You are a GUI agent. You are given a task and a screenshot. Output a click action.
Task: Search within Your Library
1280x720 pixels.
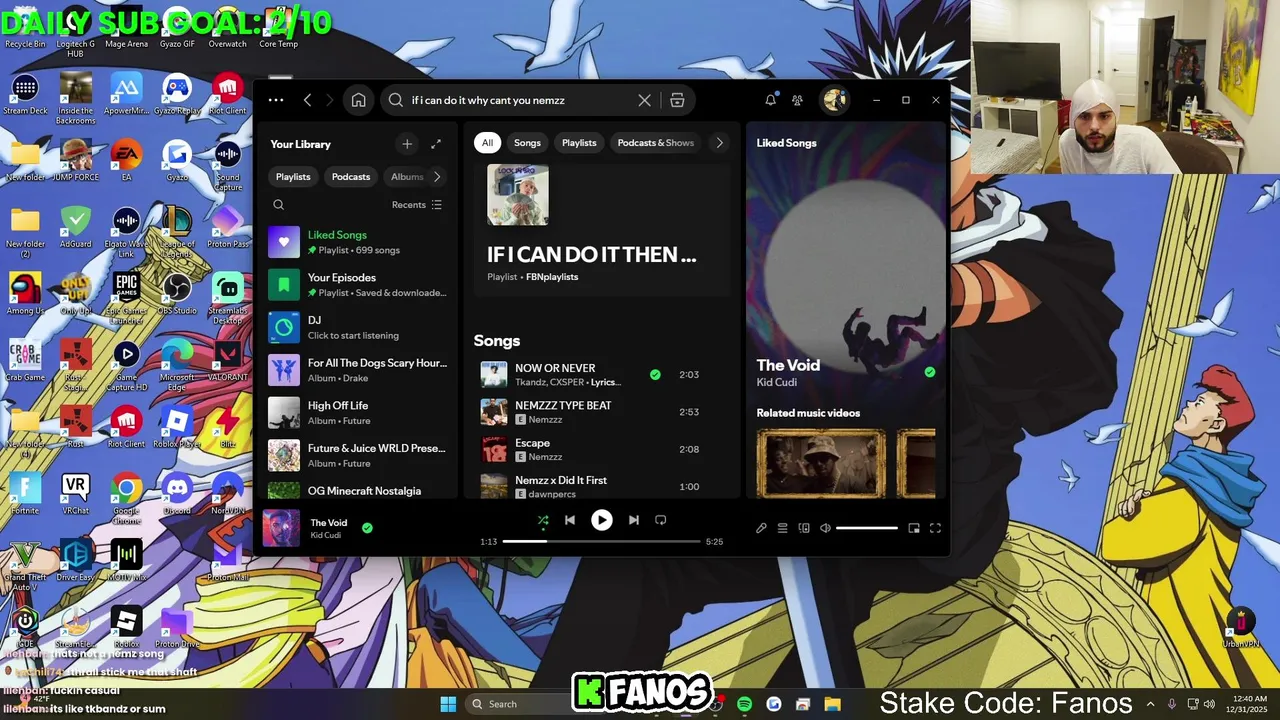[279, 205]
